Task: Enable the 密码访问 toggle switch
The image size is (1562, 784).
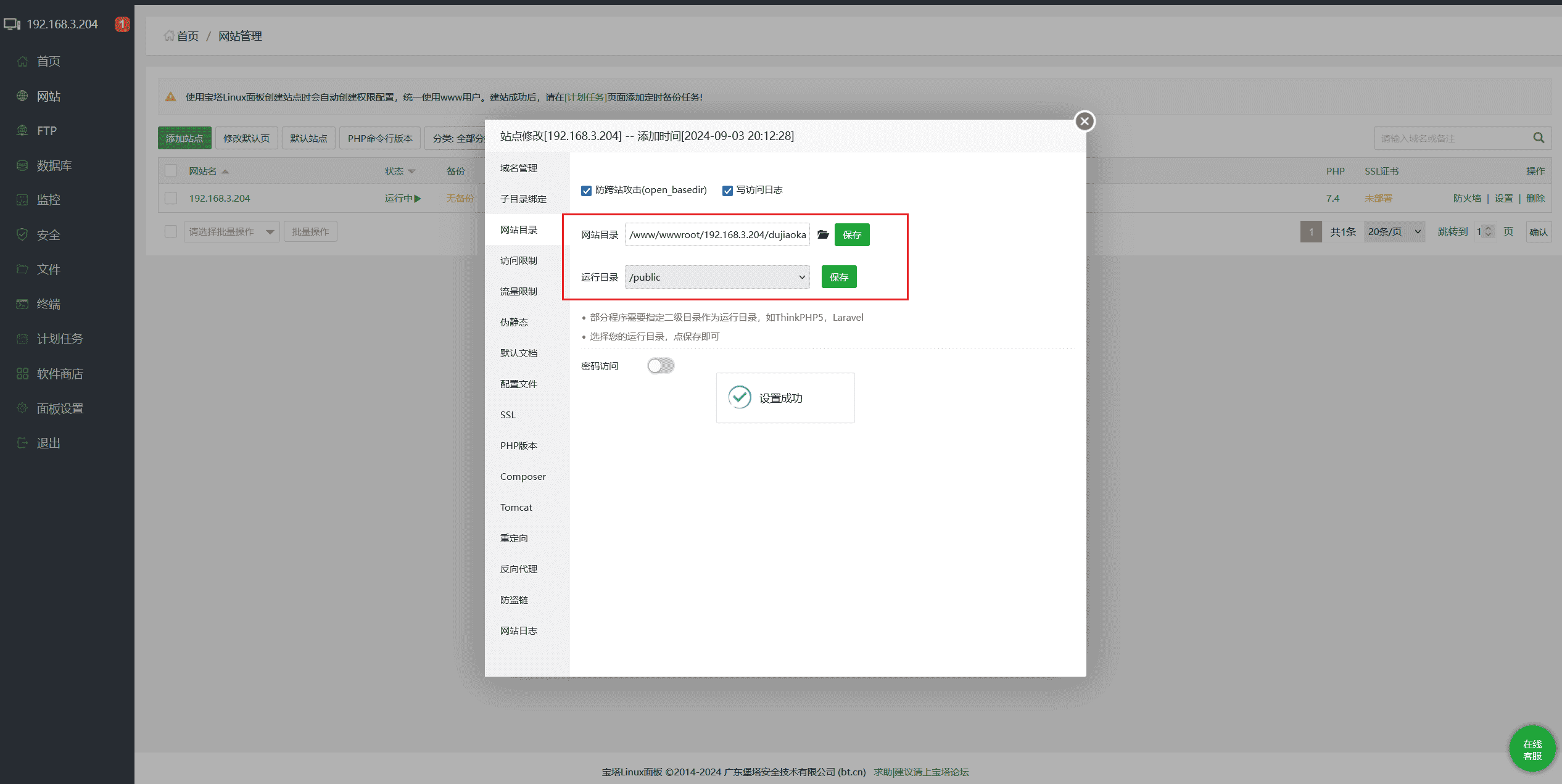Action: tap(661, 366)
